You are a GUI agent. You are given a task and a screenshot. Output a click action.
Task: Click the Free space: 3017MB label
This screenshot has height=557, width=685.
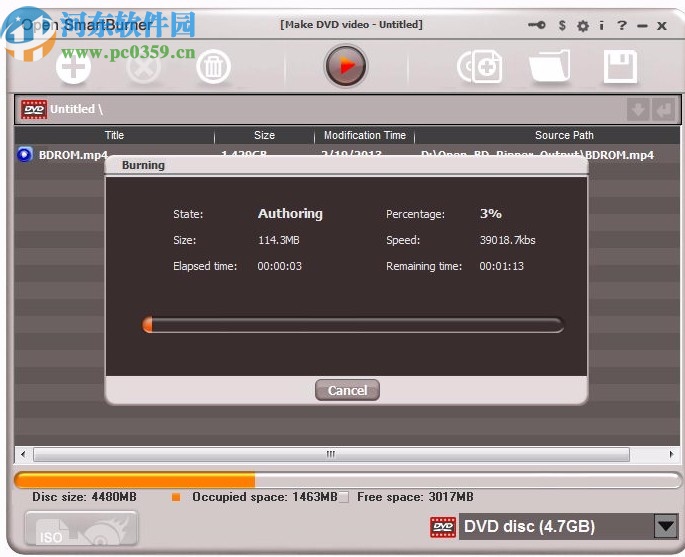coord(415,497)
